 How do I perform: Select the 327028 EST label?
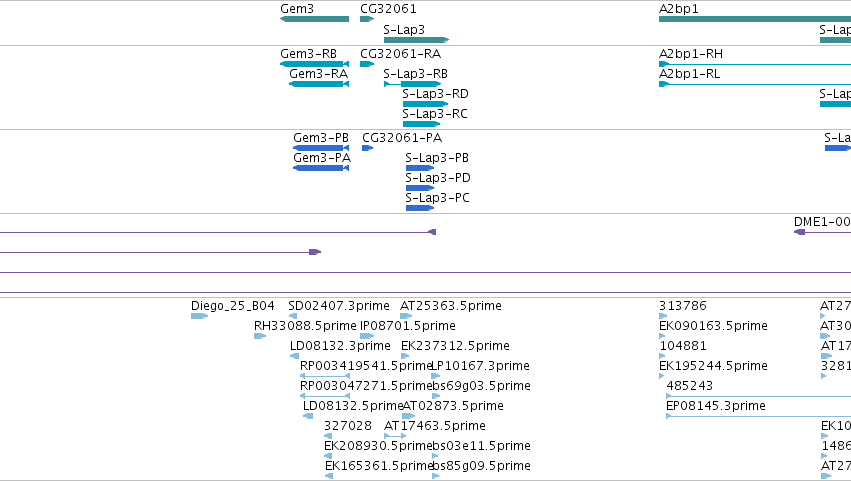point(348,426)
